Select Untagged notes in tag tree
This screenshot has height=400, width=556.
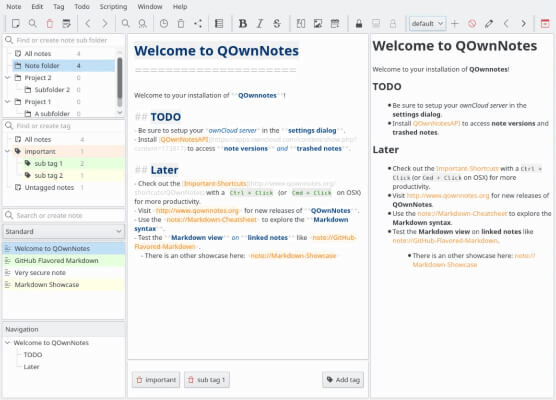[49, 188]
